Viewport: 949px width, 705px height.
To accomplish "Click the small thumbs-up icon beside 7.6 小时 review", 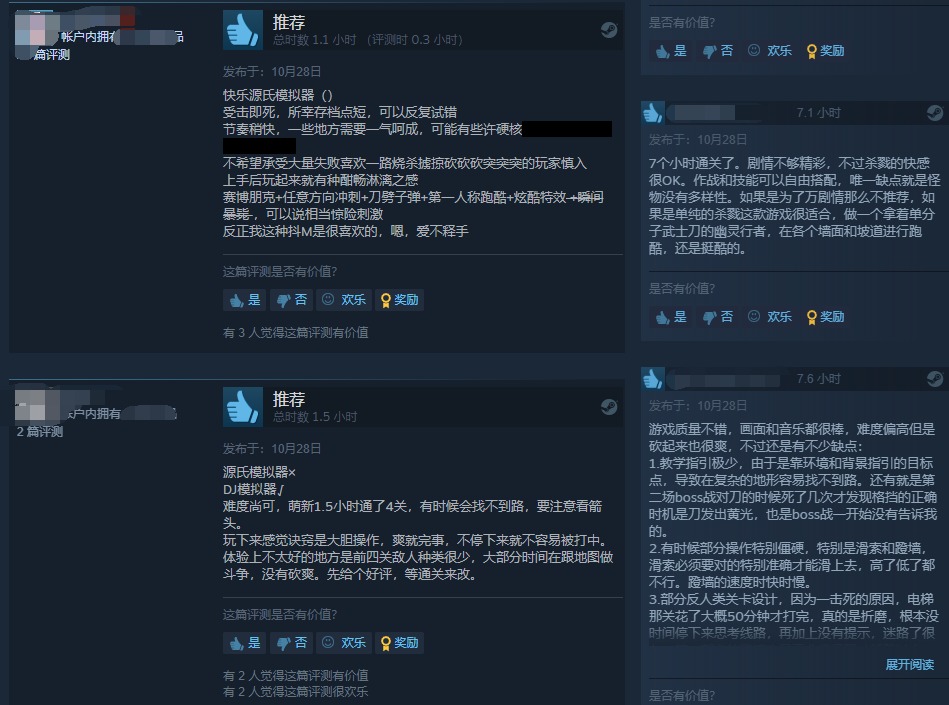I will [652, 378].
